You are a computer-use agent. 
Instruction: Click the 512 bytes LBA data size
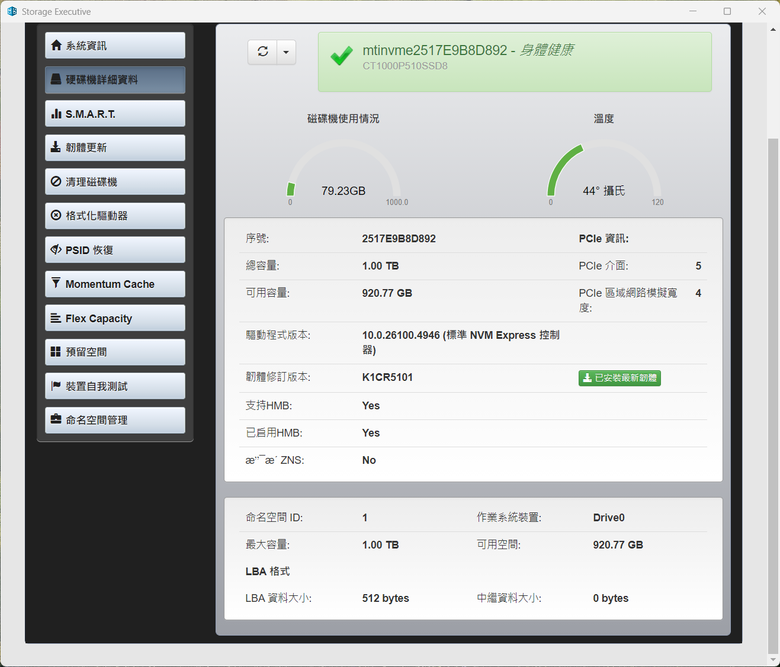pos(386,598)
